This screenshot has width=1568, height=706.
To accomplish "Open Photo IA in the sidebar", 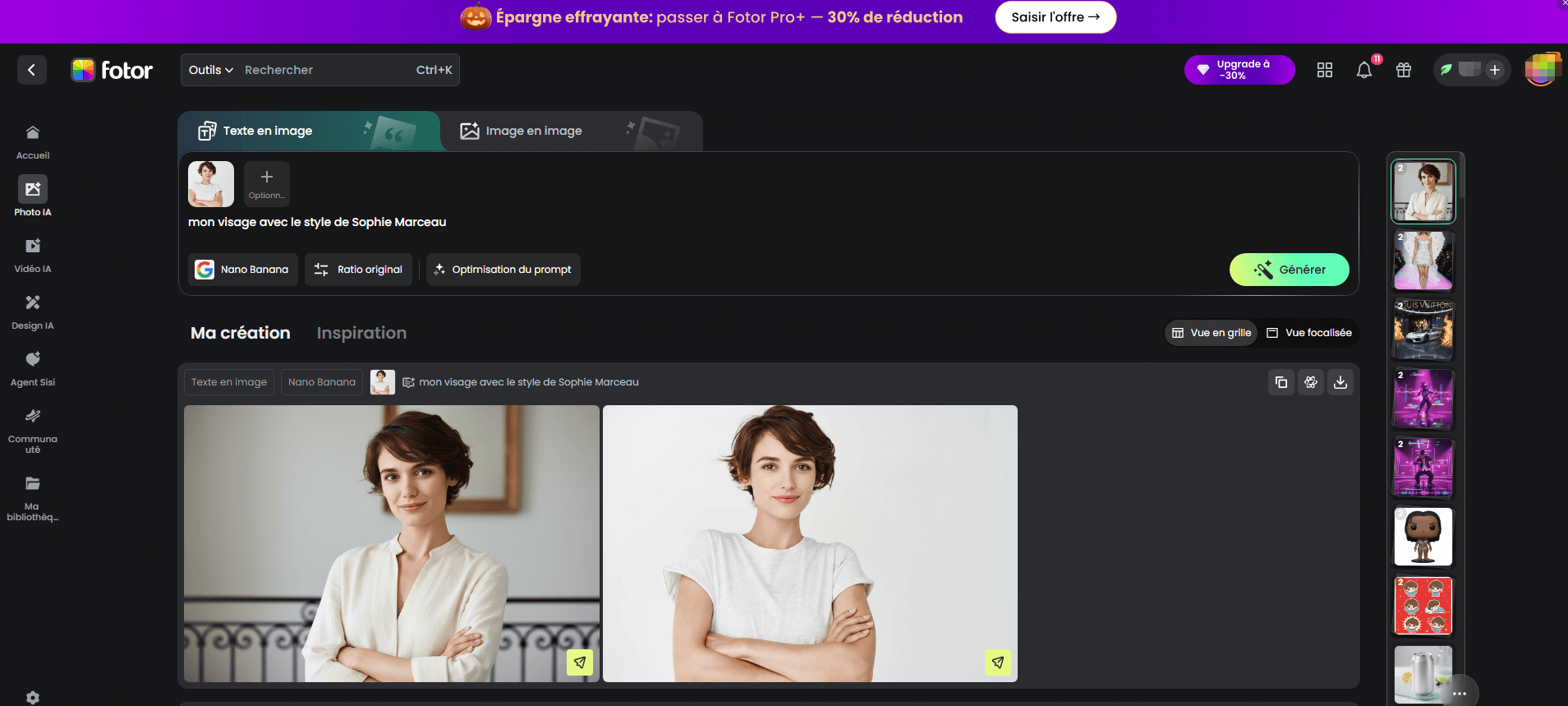I will (x=33, y=196).
